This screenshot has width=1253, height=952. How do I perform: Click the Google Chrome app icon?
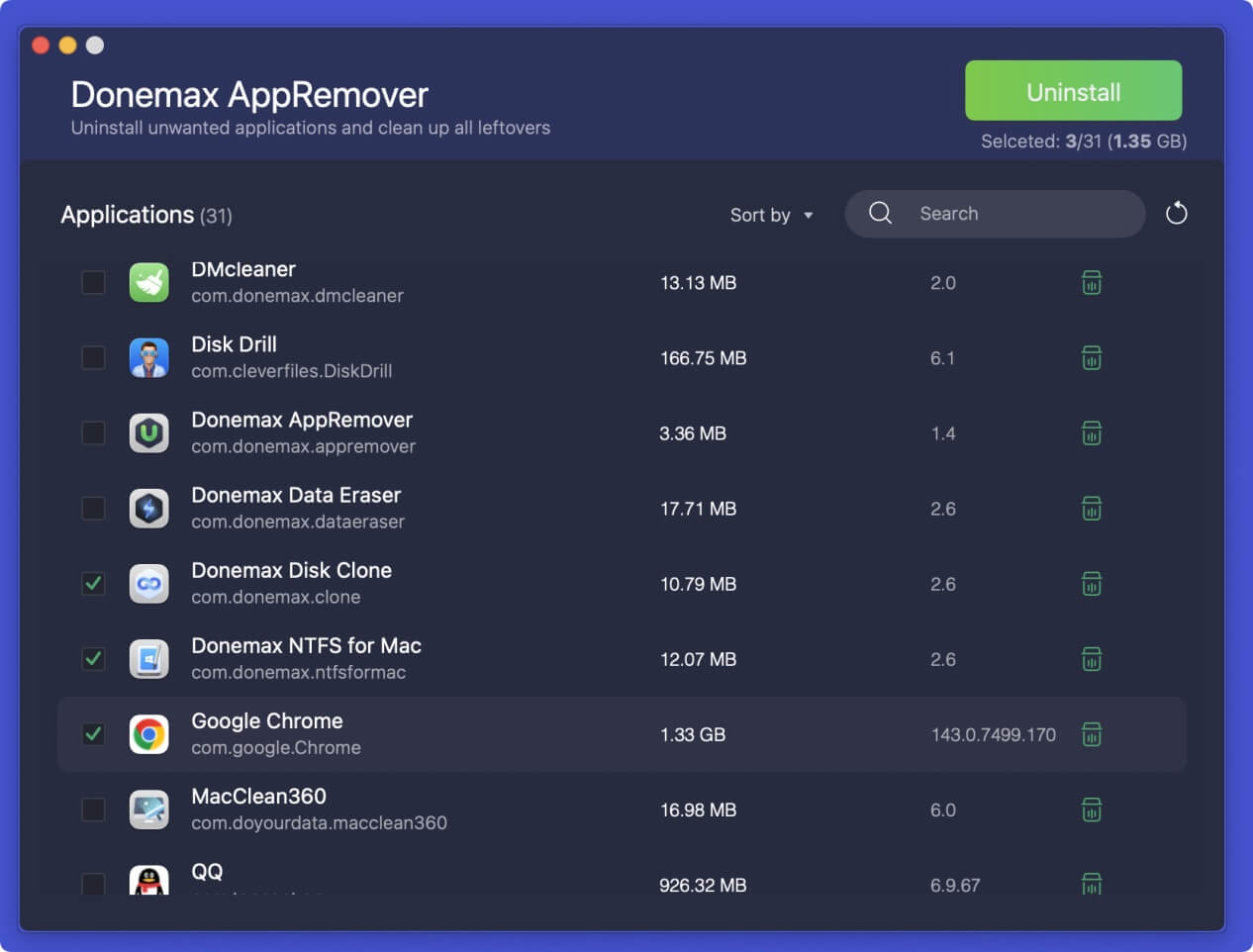pyautogui.click(x=149, y=734)
